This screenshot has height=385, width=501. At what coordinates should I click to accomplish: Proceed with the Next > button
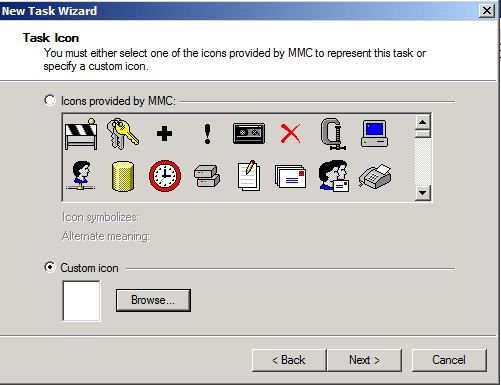click(364, 360)
